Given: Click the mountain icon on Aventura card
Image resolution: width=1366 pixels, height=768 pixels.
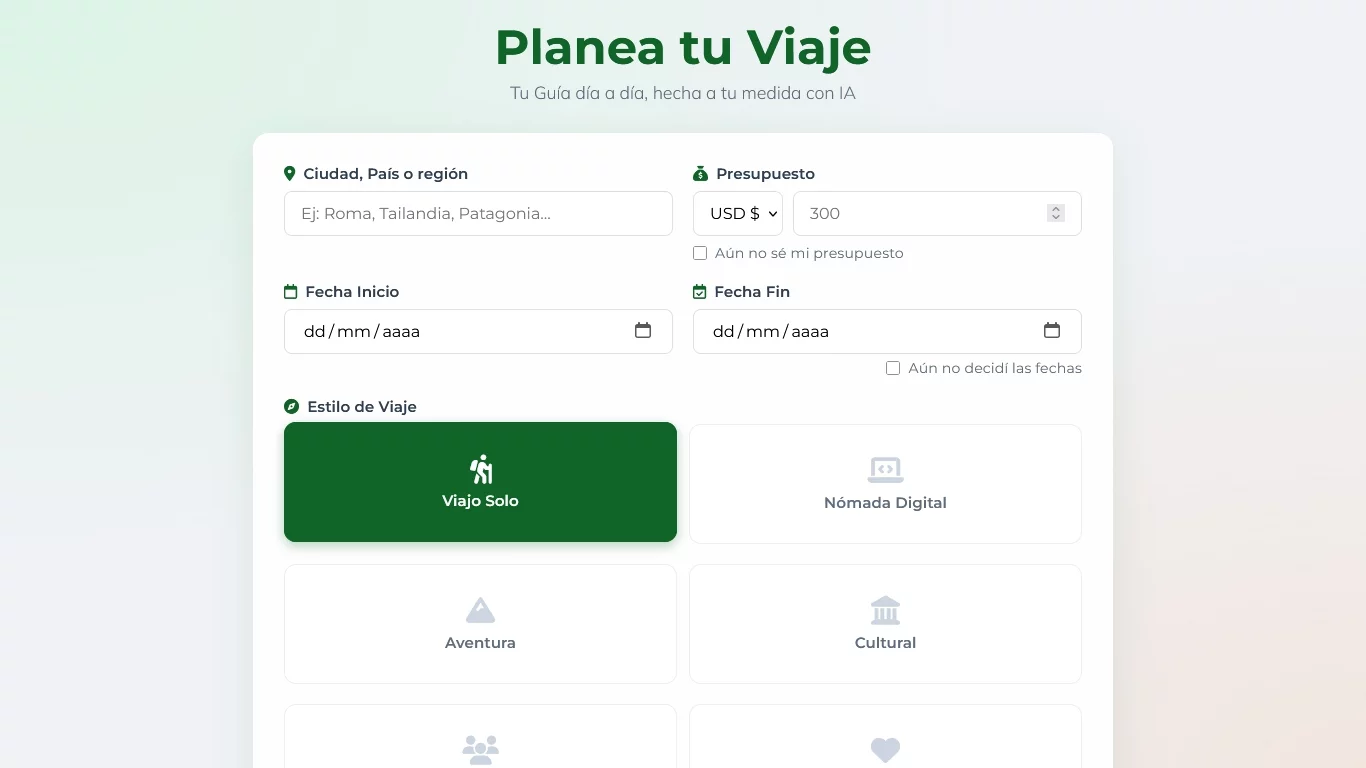Looking at the screenshot, I should (x=481, y=610).
